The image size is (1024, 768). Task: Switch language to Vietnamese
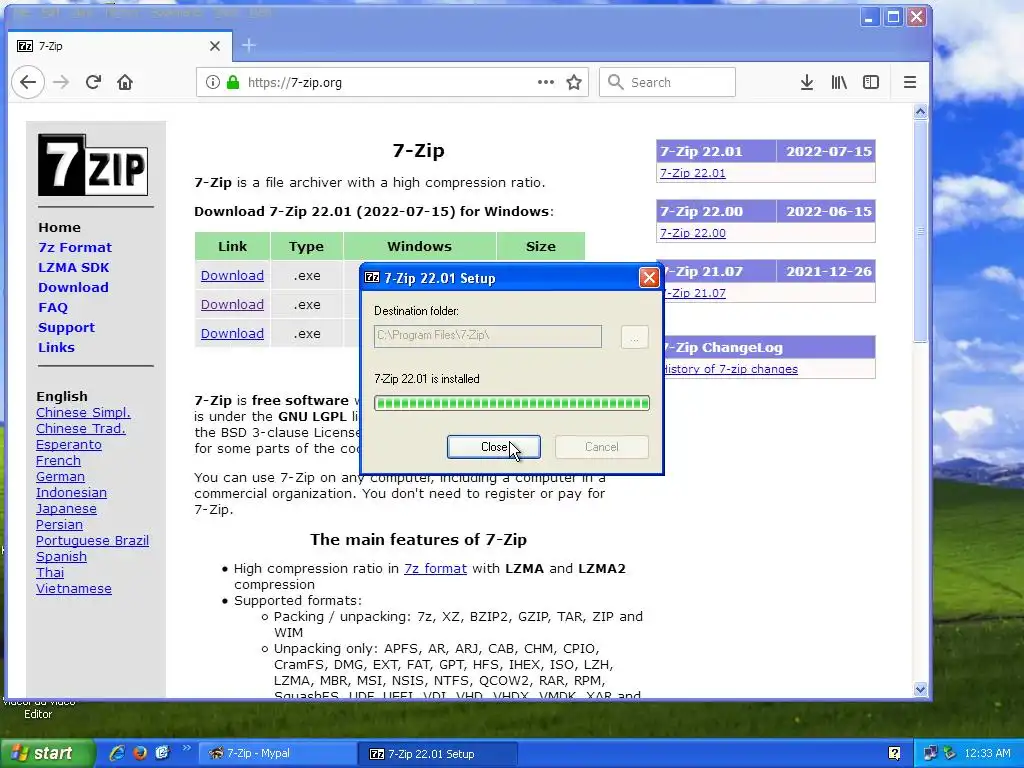[x=74, y=588]
